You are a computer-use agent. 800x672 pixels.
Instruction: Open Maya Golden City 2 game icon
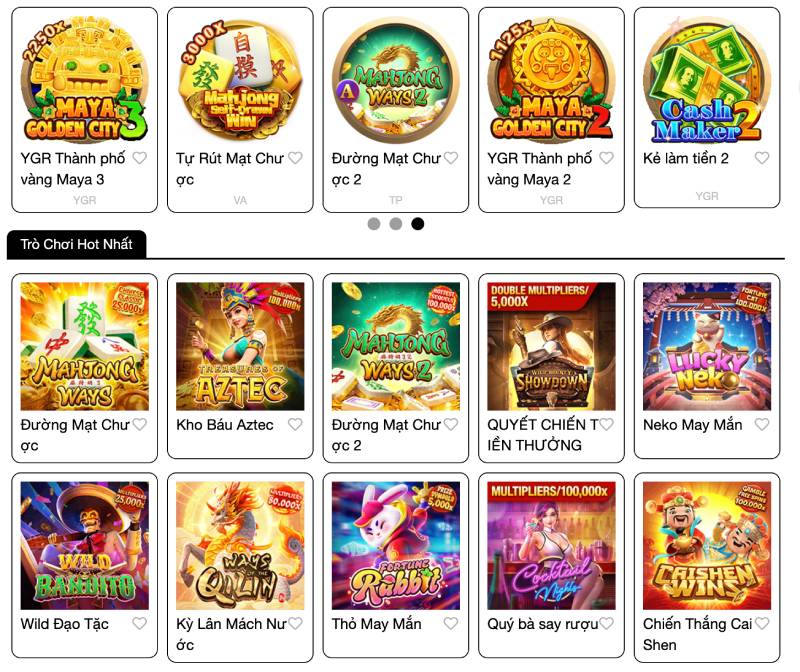552,79
